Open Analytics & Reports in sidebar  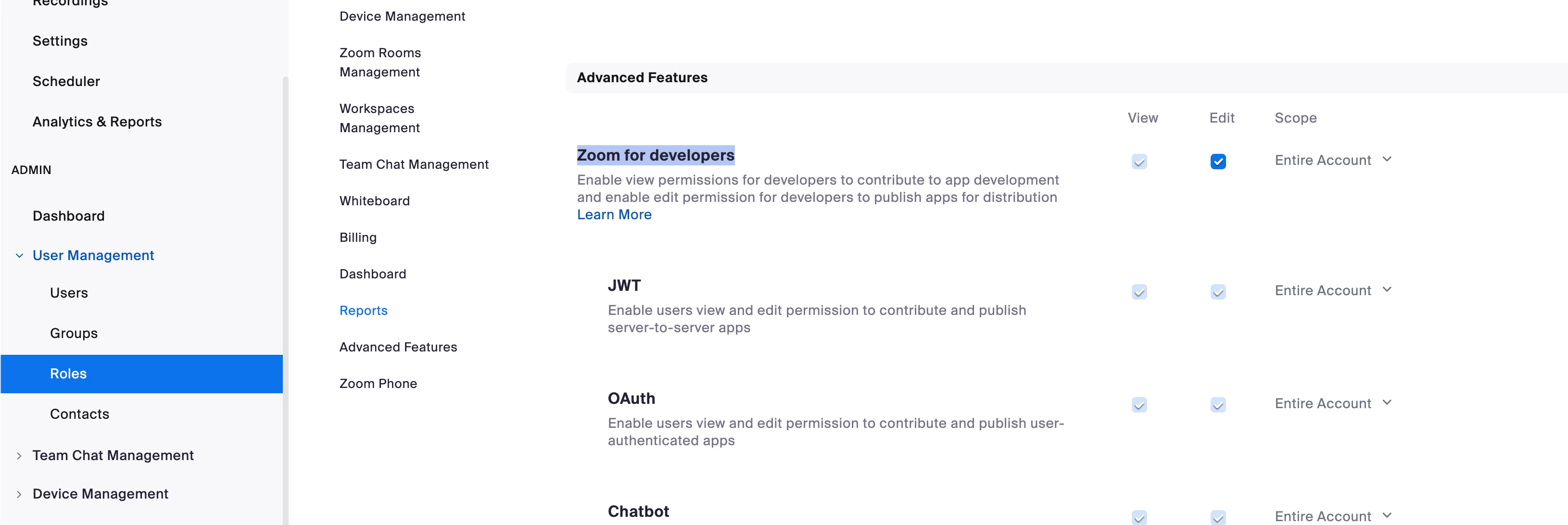pyautogui.click(x=97, y=122)
